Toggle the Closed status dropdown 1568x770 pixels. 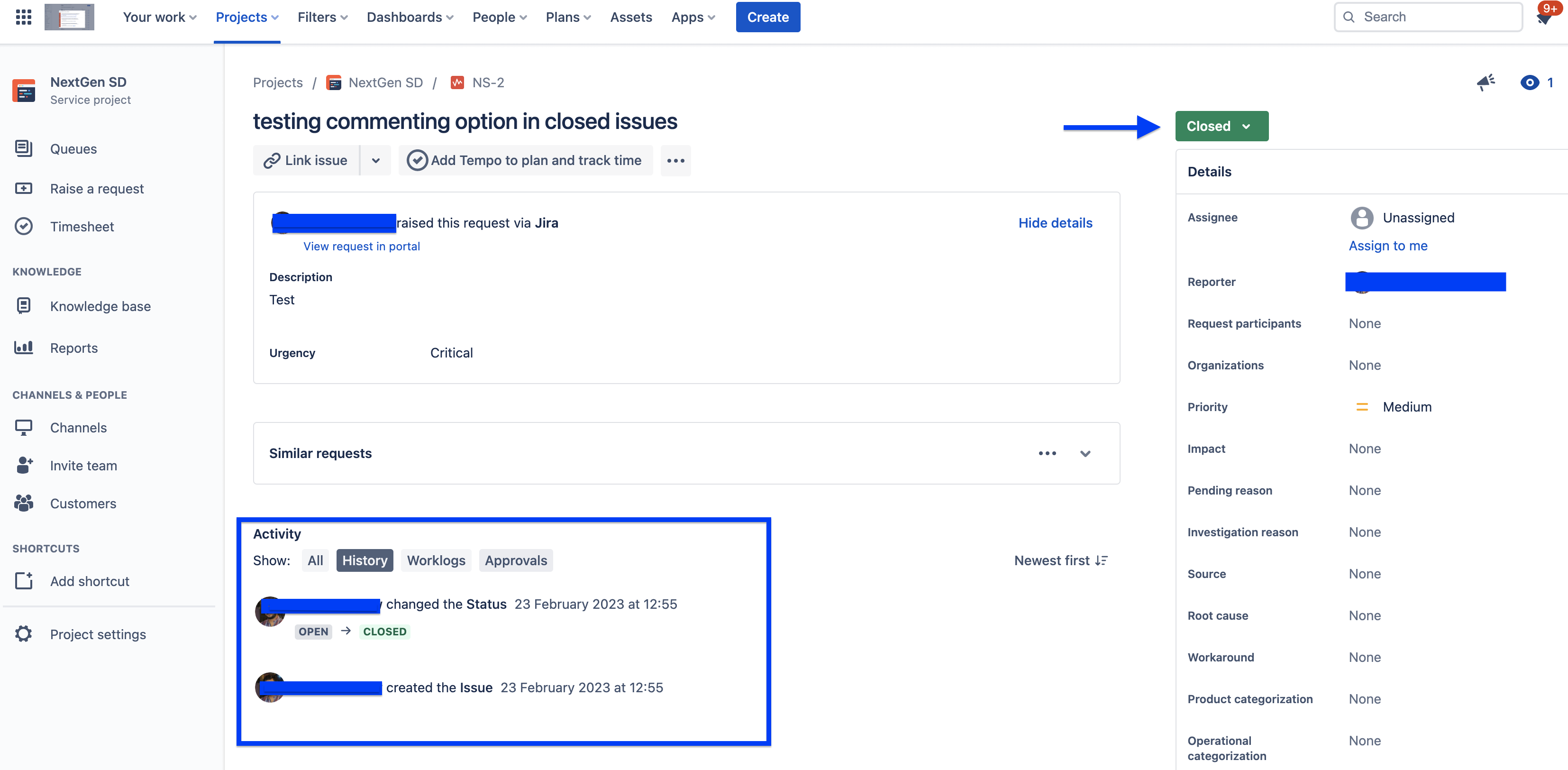click(1220, 125)
